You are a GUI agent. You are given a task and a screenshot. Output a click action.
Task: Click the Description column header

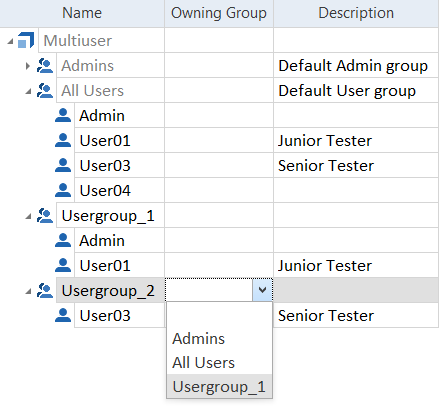click(x=356, y=13)
